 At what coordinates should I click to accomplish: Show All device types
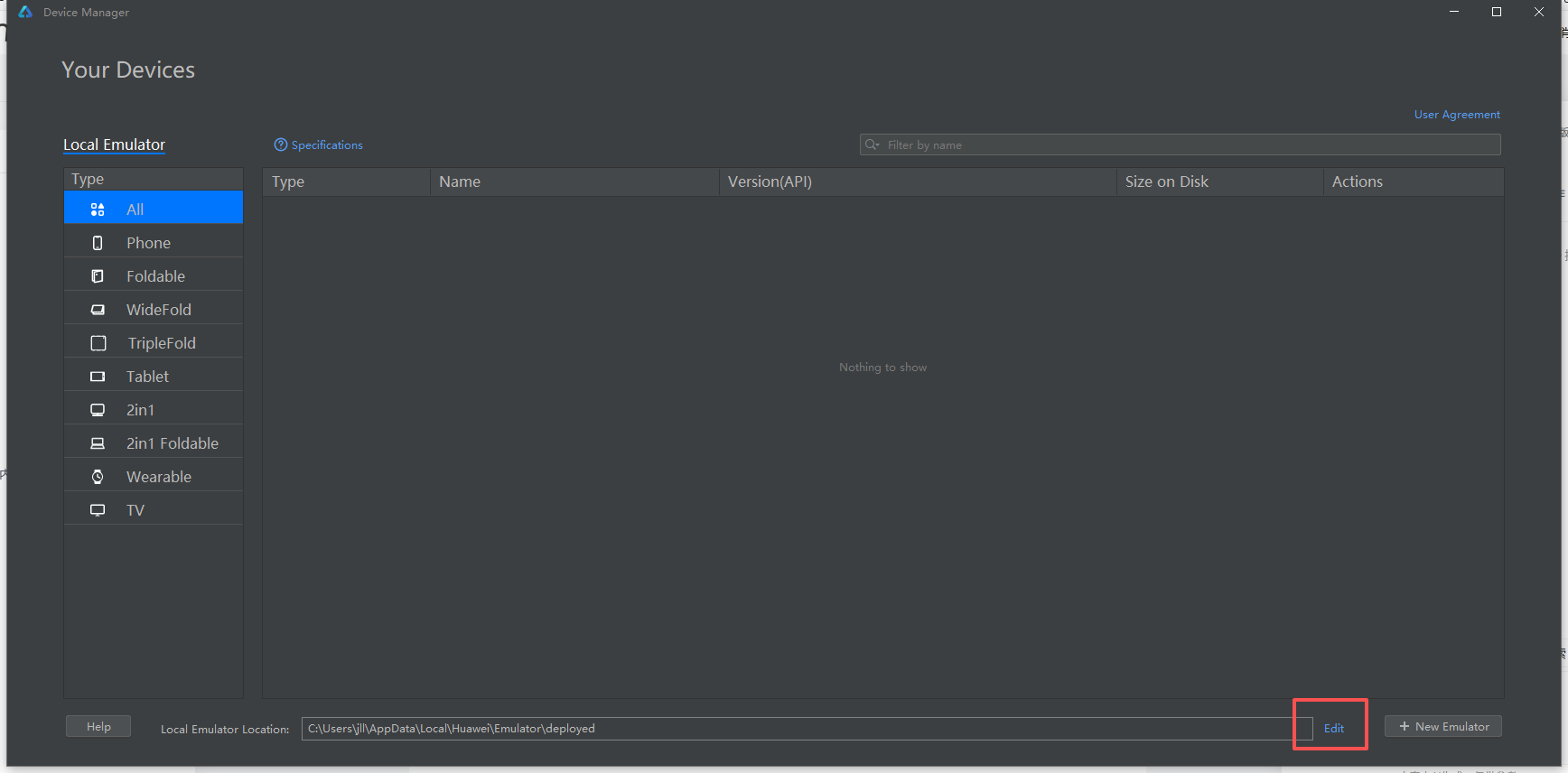tap(154, 208)
